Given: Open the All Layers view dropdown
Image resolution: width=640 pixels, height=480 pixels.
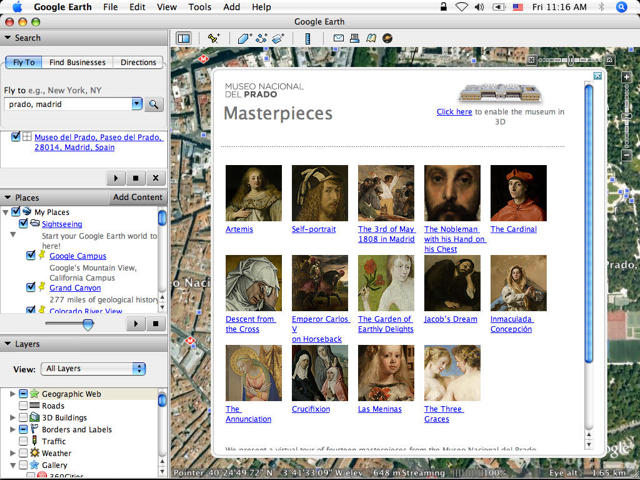Looking at the screenshot, I should pos(94,369).
